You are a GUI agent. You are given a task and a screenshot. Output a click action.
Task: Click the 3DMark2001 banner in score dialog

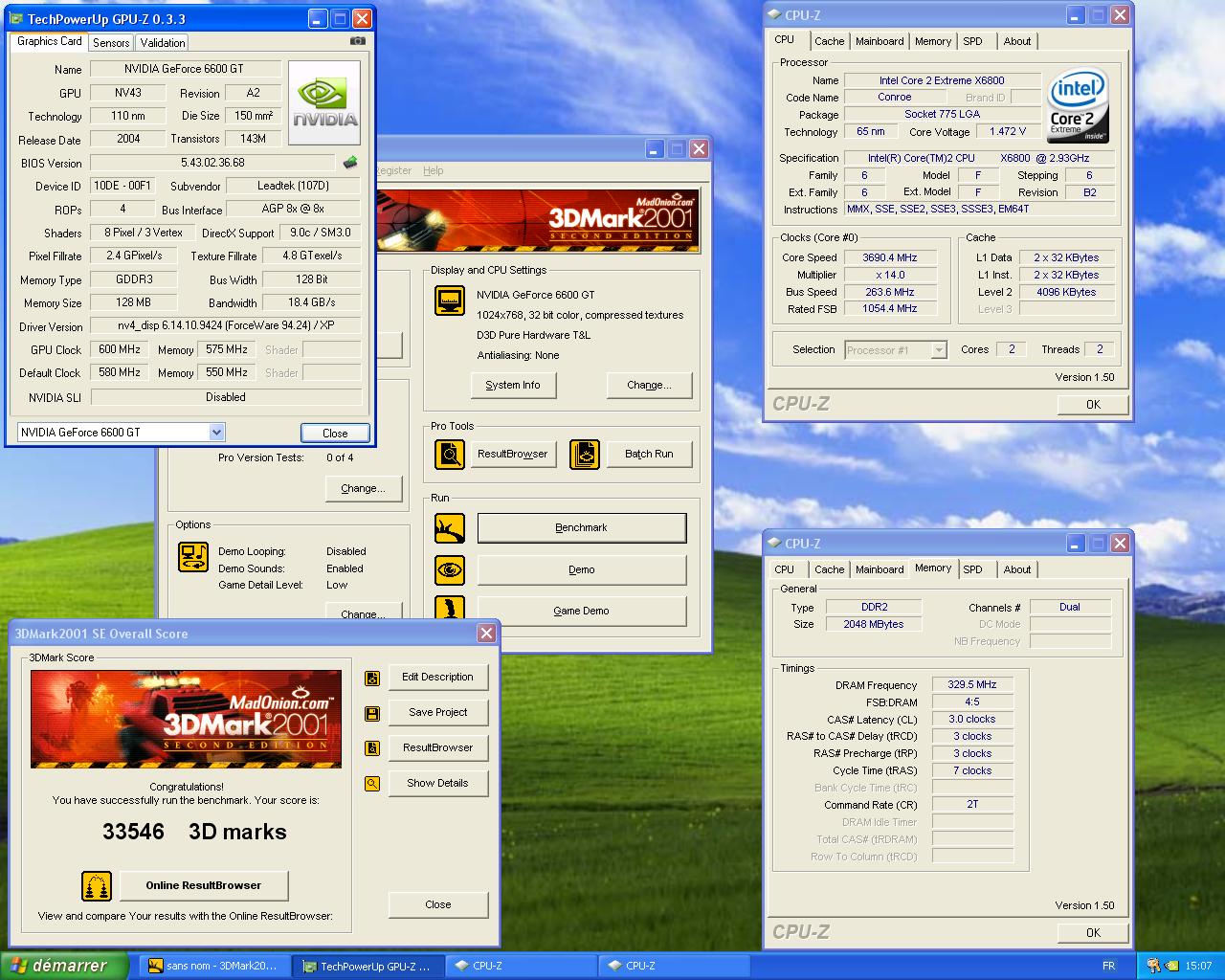point(186,719)
